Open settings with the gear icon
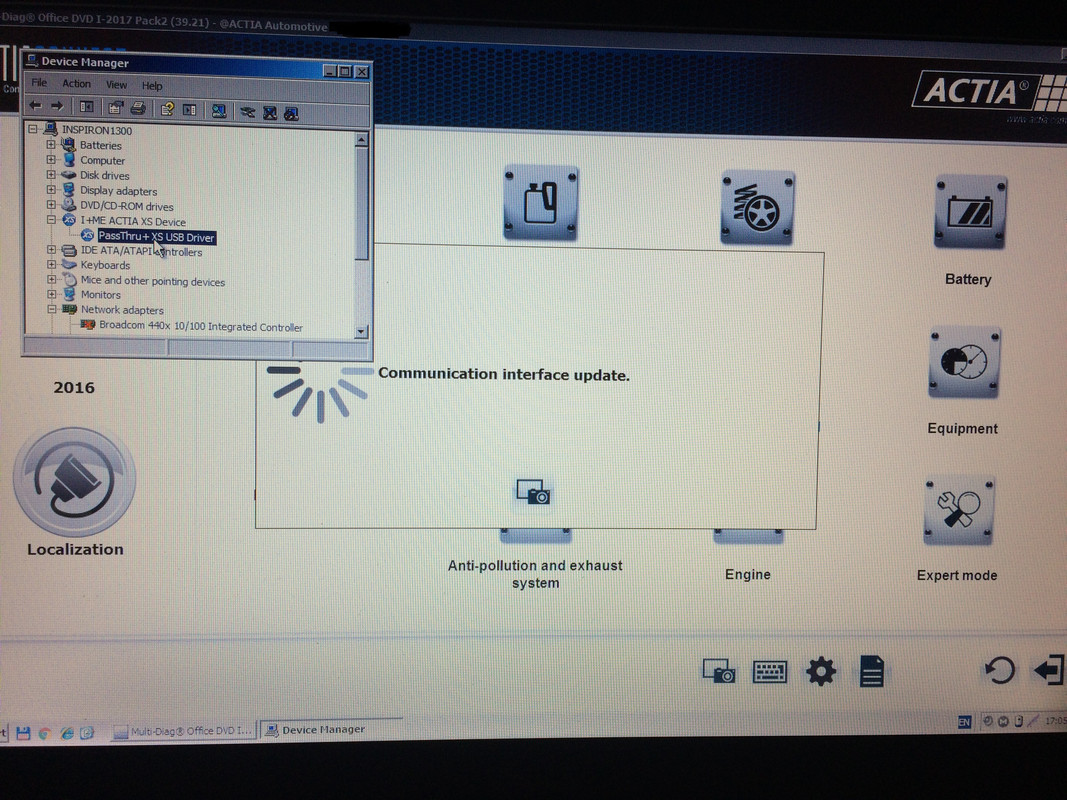The height and width of the screenshot is (800, 1067). [821, 671]
